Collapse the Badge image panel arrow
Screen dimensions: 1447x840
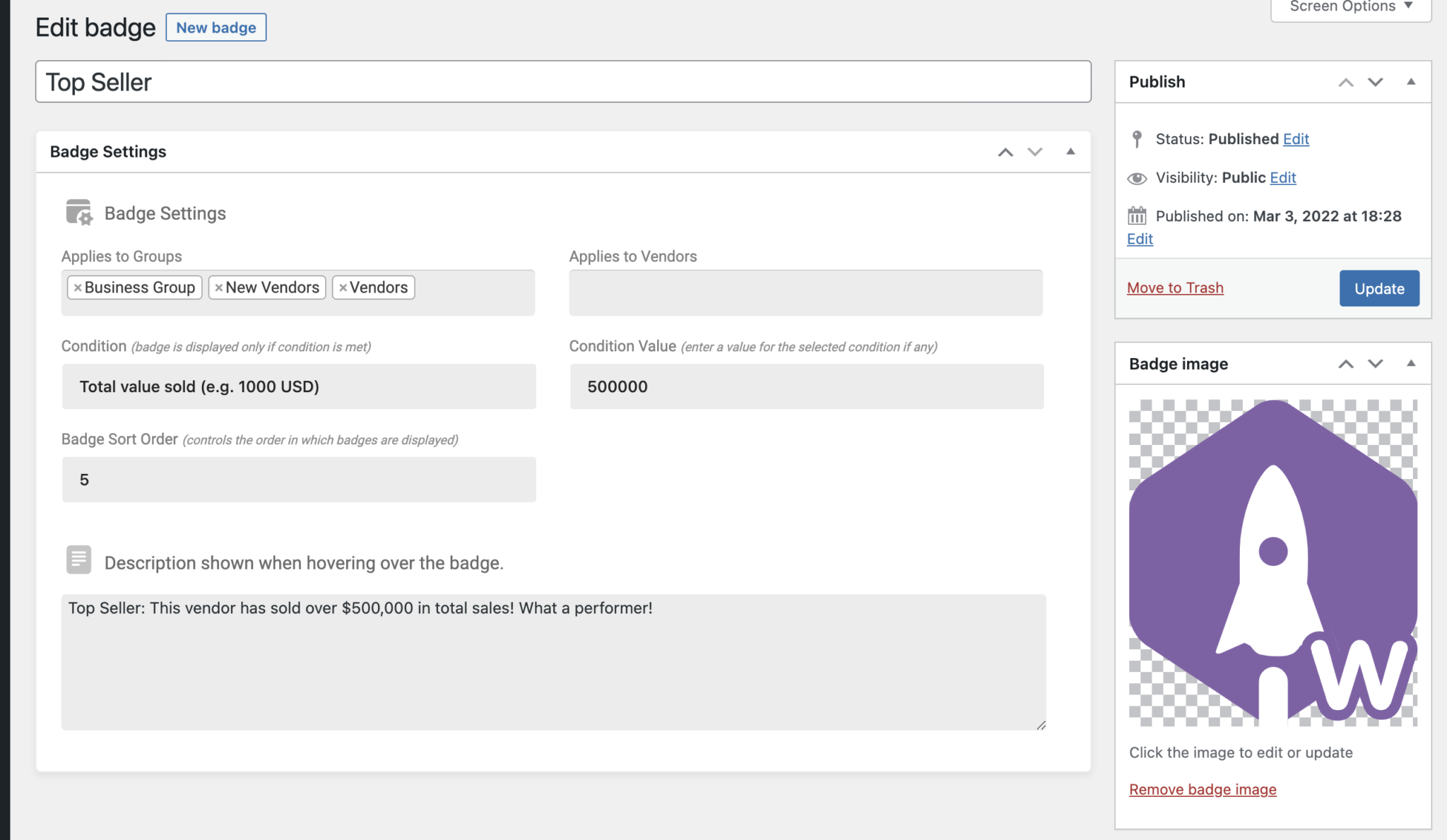pyautogui.click(x=1411, y=363)
